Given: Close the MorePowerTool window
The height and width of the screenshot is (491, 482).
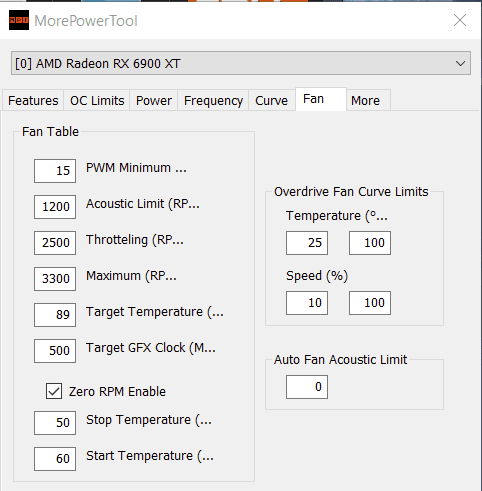Looking at the screenshot, I should coord(460,20).
